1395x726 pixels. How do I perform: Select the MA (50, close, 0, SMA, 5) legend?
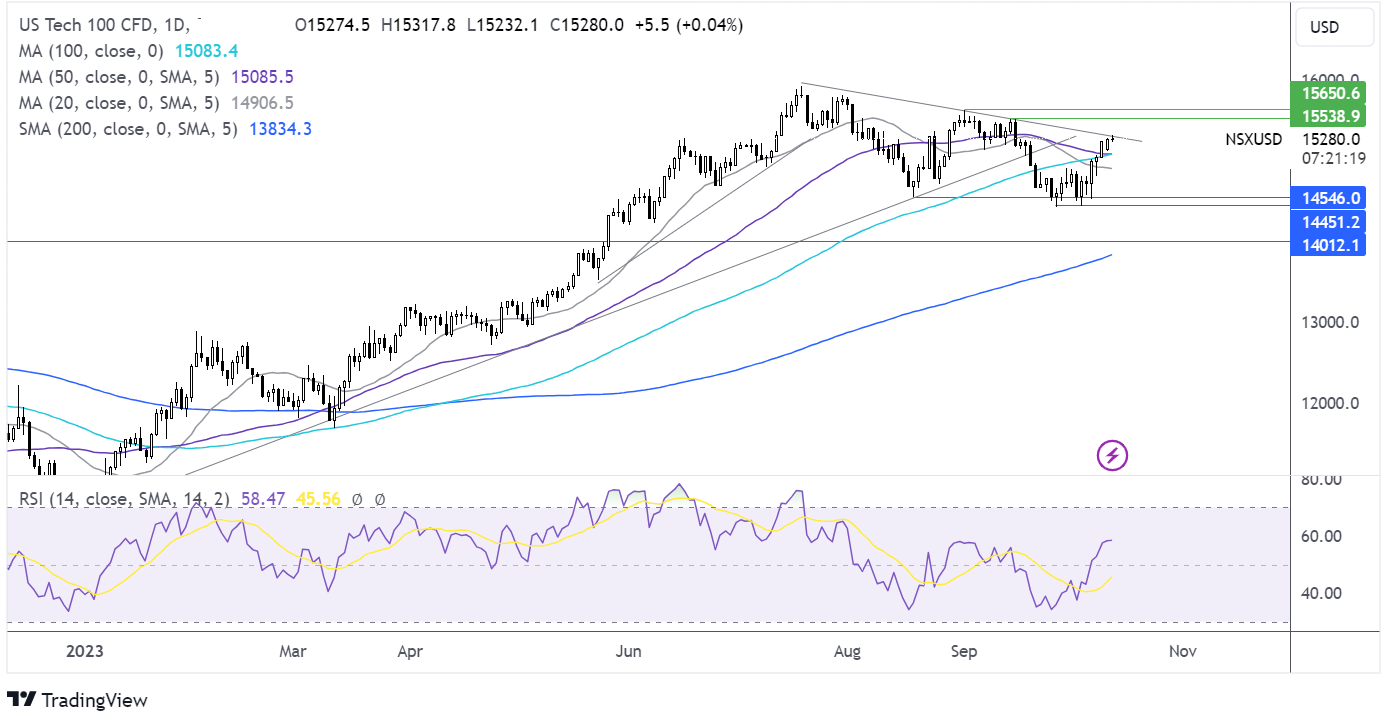pos(118,76)
